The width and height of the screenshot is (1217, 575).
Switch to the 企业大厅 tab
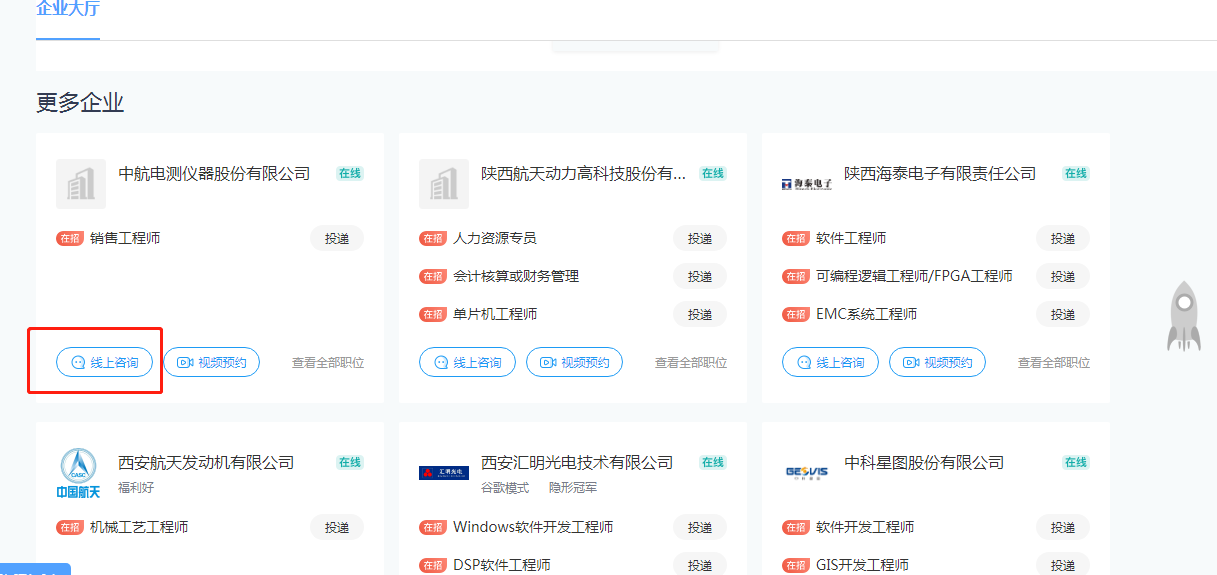coord(68,10)
